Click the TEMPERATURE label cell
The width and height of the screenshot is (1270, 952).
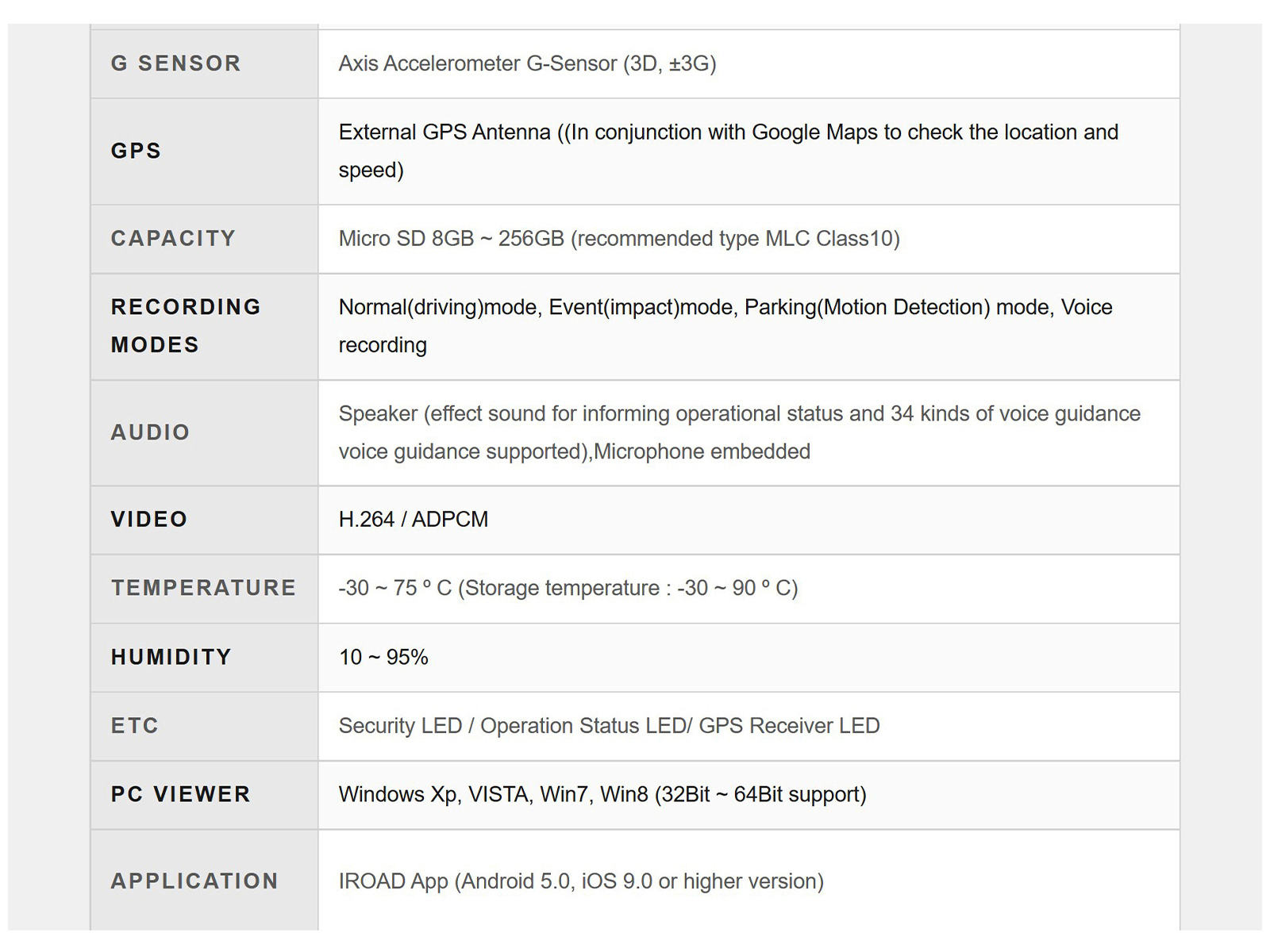(203, 588)
